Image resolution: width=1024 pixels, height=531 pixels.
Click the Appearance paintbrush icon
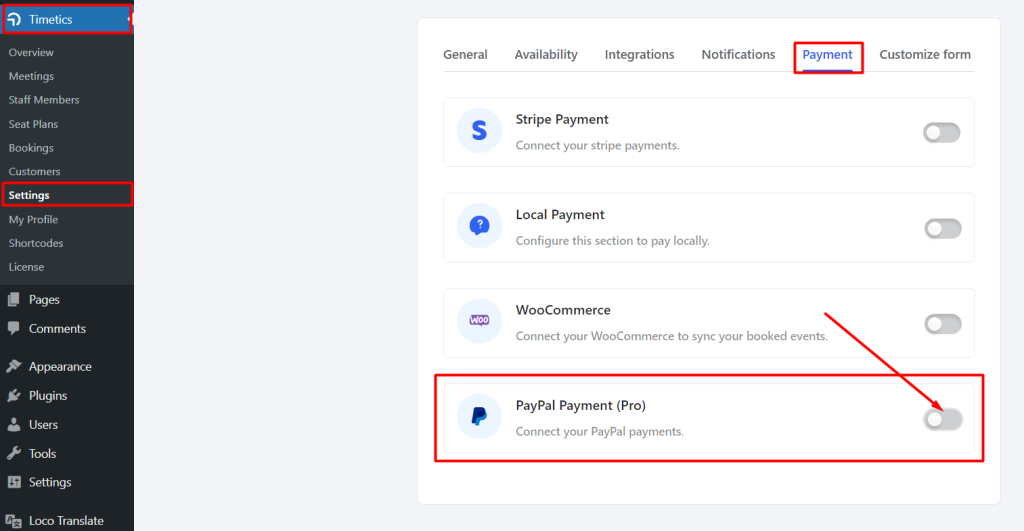[14, 366]
